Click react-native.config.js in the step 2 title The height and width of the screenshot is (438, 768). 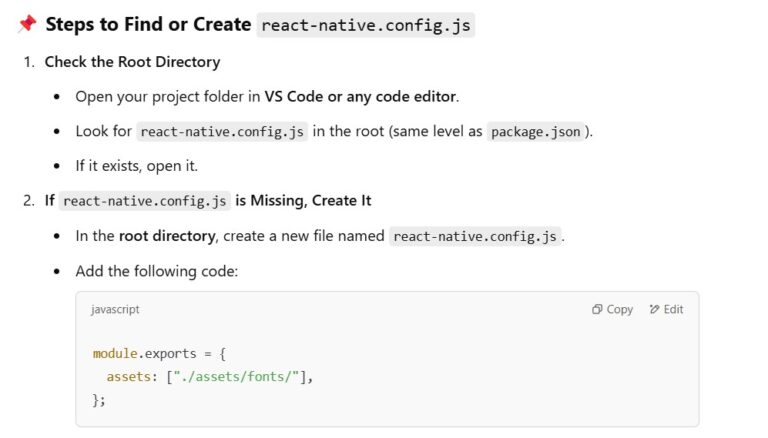[145, 201]
